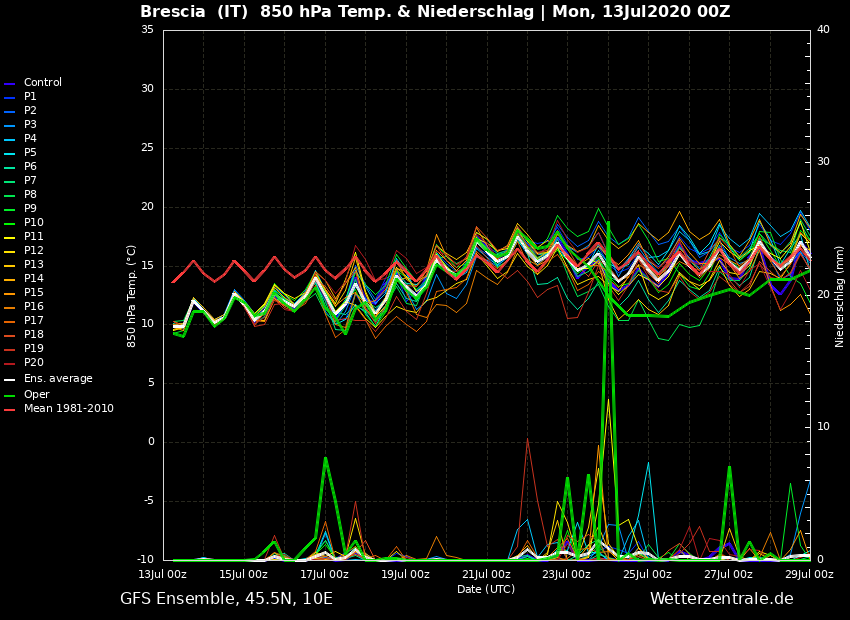Screen dimensions: 850x620
Task: Click the "25Jul 00z" date tick label
Action: coord(648,574)
